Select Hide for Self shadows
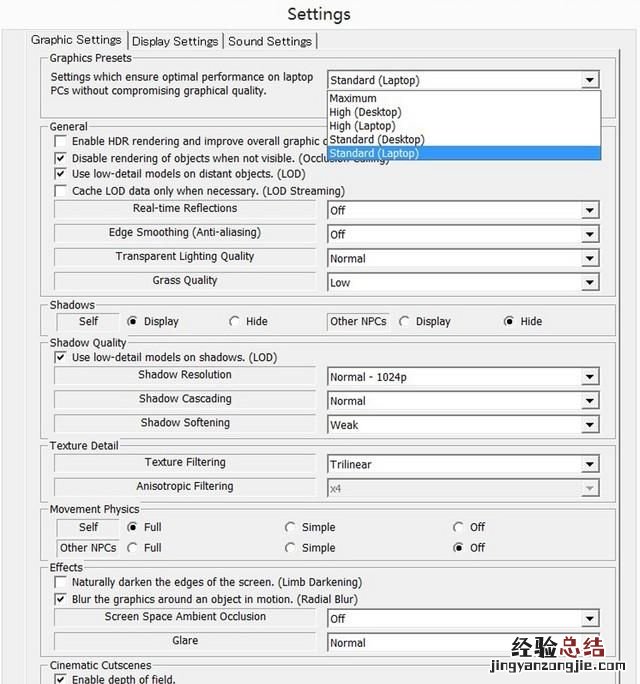The height and width of the screenshot is (684, 640). (x=235, y=322)
